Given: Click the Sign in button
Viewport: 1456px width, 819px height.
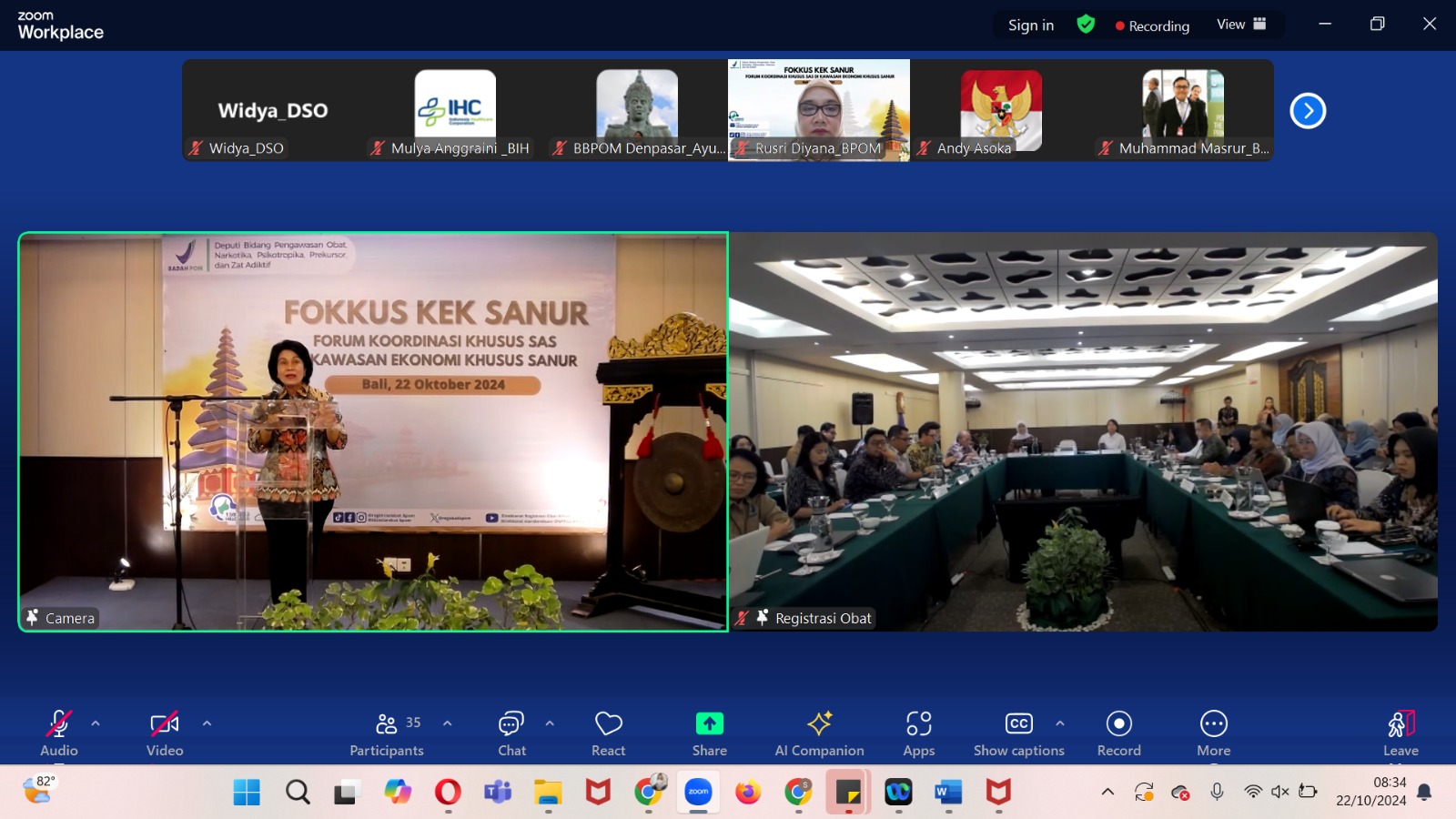Looking at the screenshot, I should click(1030, 25).
